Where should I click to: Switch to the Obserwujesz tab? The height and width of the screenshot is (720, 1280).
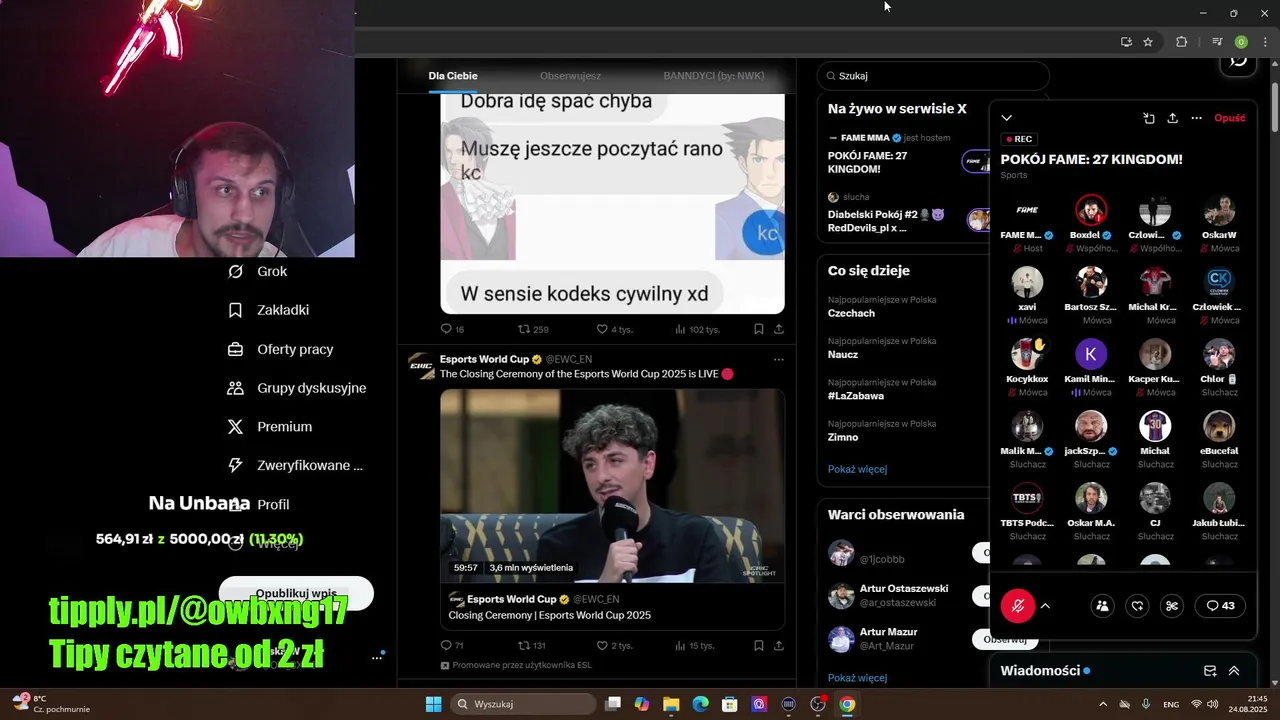click(x=570, y=76)
